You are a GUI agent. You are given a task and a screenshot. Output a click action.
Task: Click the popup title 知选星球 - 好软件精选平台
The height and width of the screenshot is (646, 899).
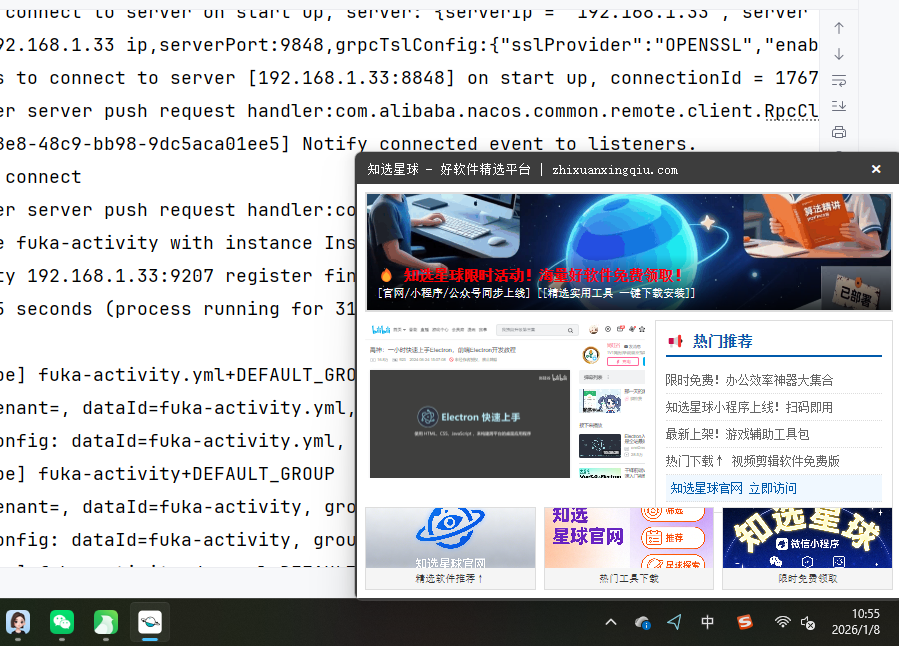[450, 170]
